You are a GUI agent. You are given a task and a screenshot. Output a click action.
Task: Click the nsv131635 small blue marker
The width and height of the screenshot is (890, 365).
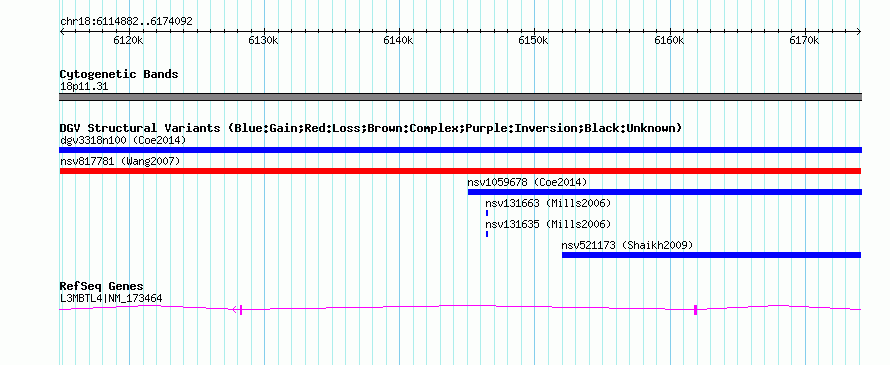487,234
